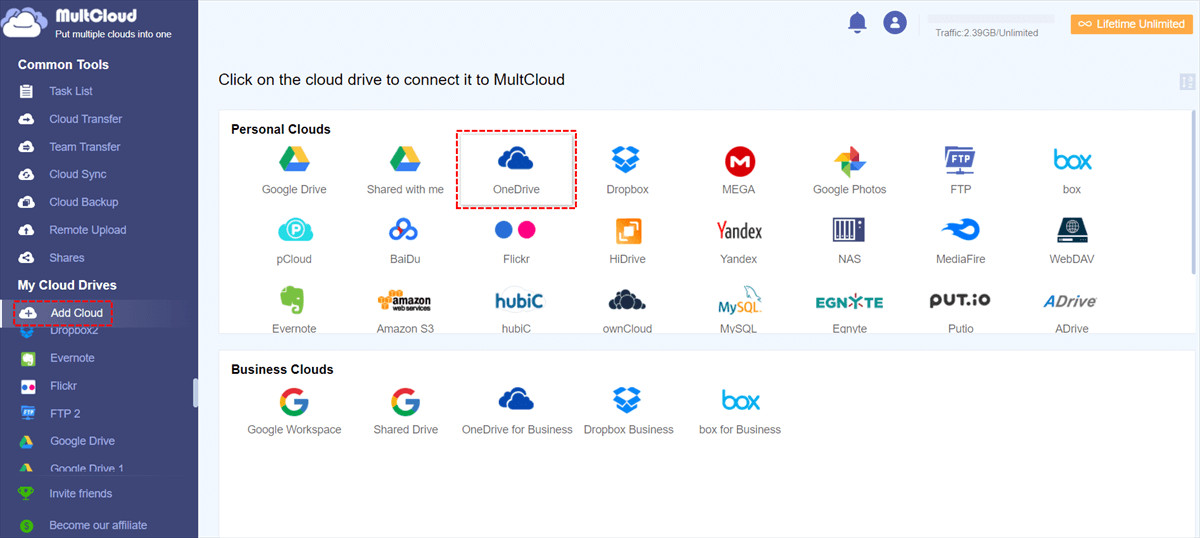Choose BaiDu cloud
This screenshot has width=1200, height=538.
click(x=405, y=241)
